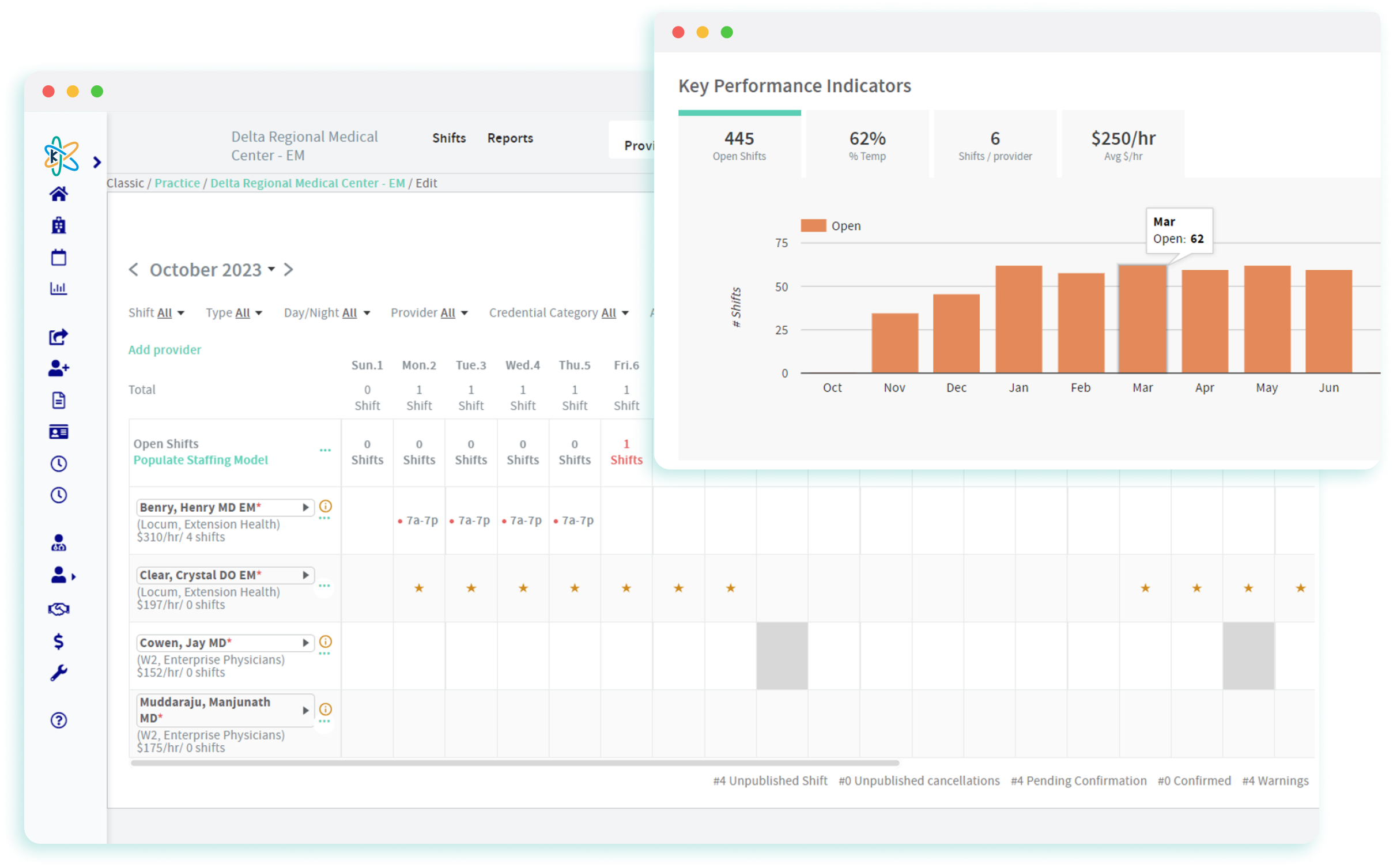The image size is (1393, 868).
Task: Click the info icon next to Cowen, Jay MD
Action: pos(325,641)
